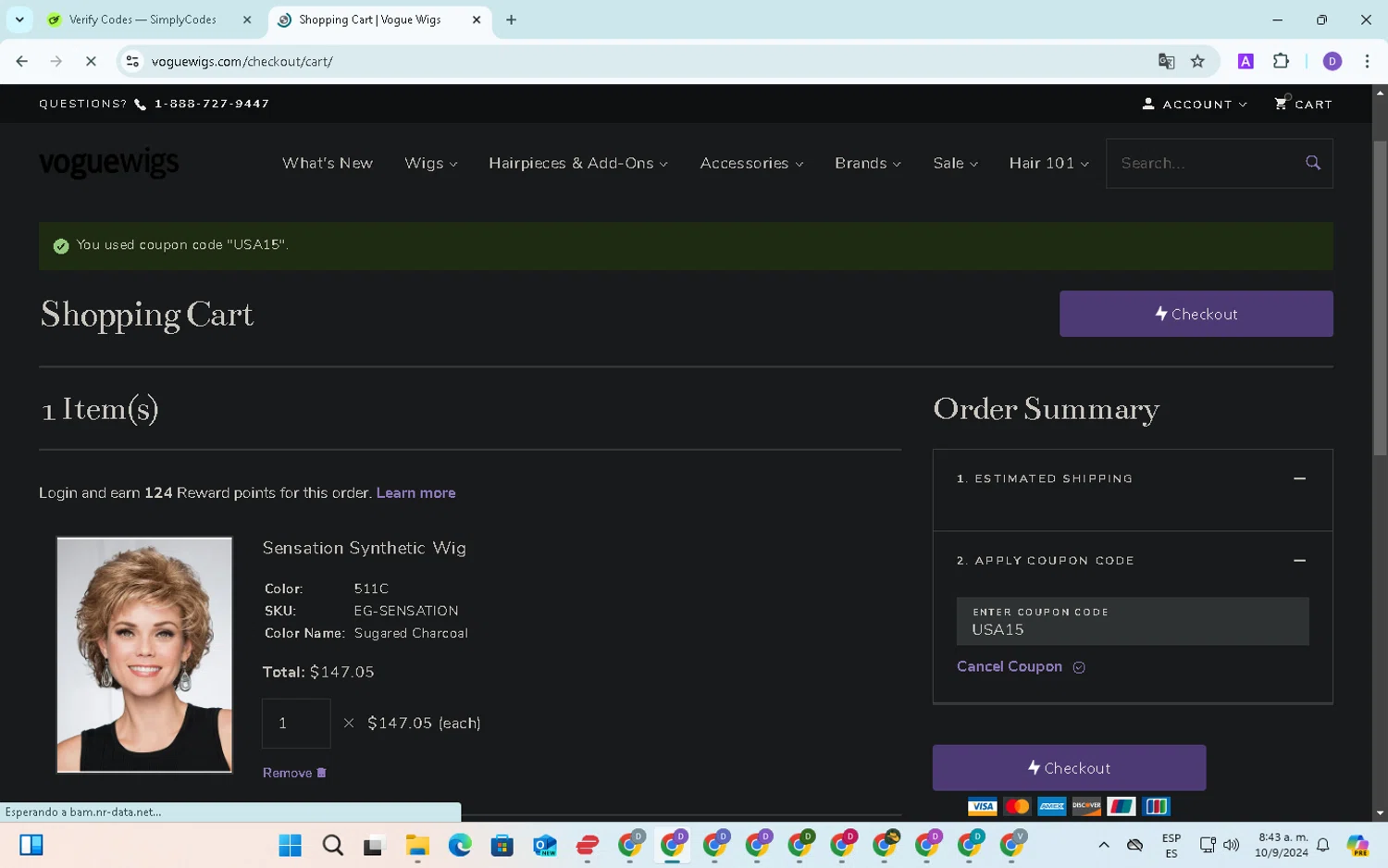This screenshot has height=868, width=1388.
Task: Stop loading the page
Action: click(91, 61)
